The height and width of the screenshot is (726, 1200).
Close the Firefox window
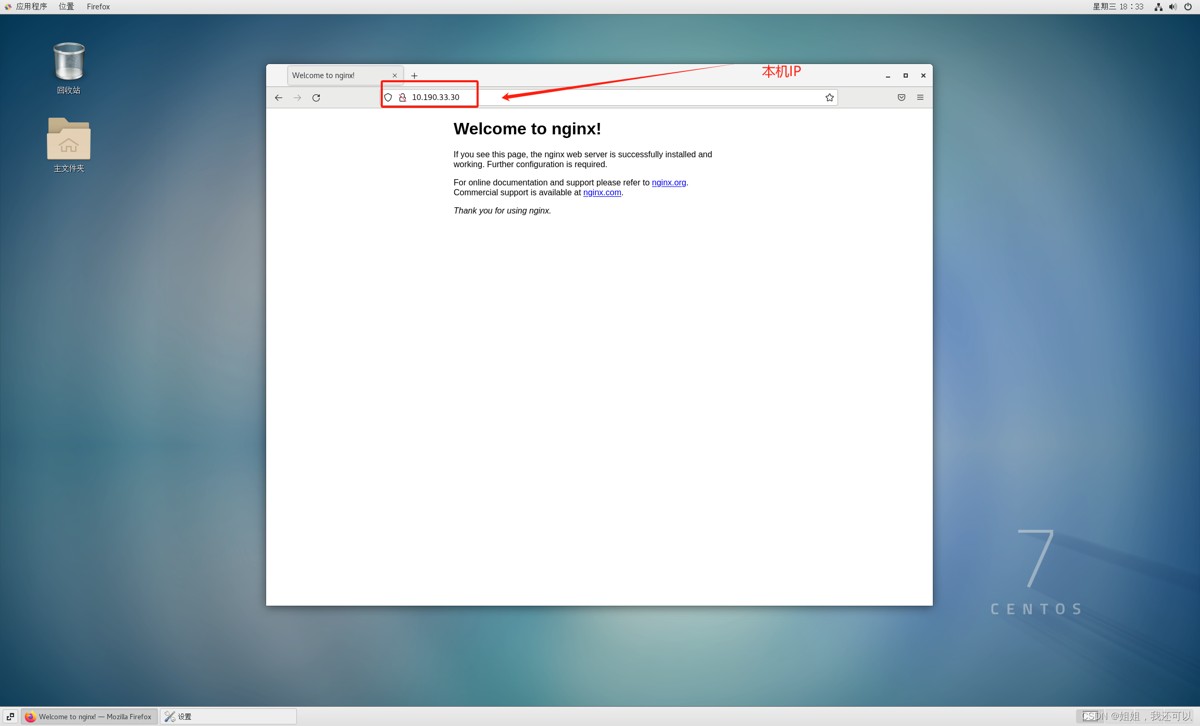[x=923, y=76]
